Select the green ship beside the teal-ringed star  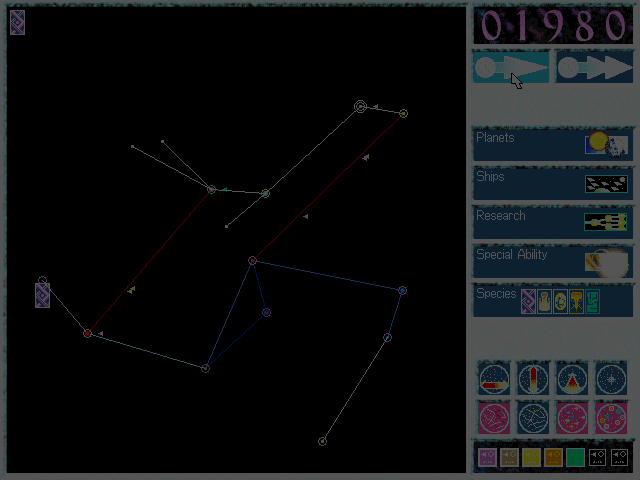pos(224,189)
